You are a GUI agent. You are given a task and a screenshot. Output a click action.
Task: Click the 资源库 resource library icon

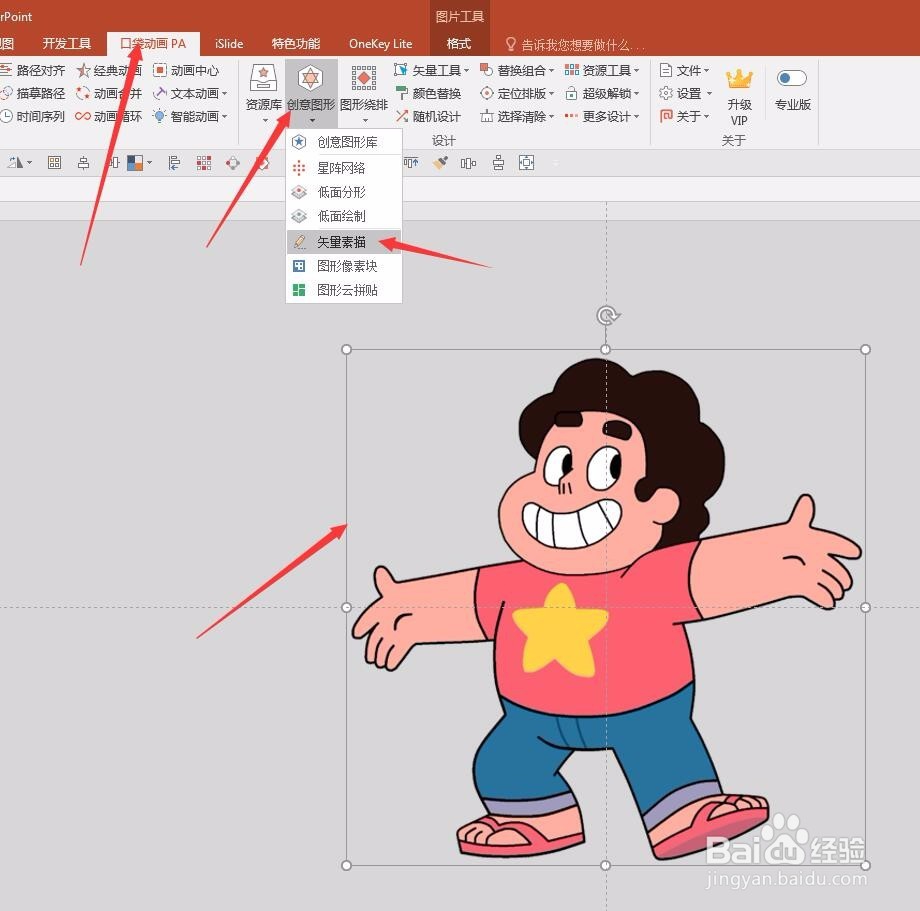263,78
